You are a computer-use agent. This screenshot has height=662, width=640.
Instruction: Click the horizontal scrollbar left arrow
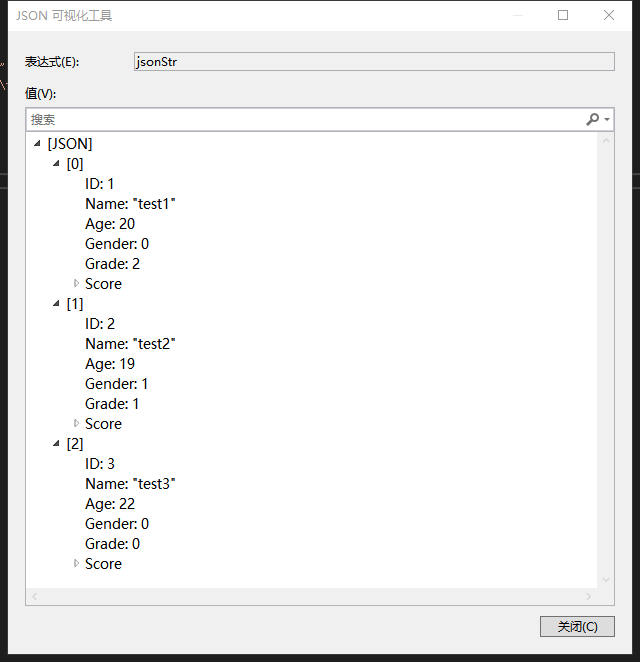(x=35, y=596)
